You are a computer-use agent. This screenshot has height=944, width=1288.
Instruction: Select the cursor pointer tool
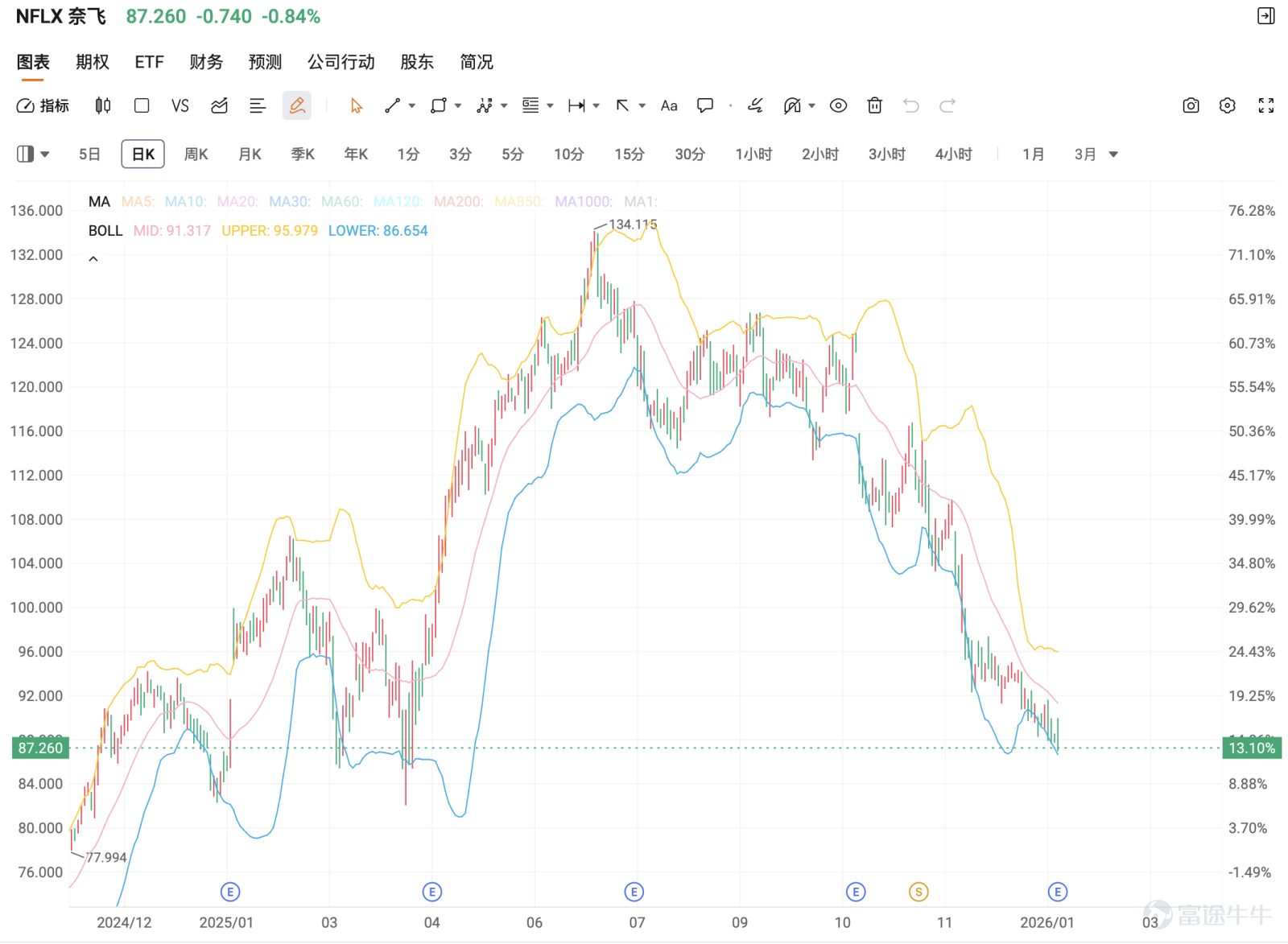coord(357,105)
